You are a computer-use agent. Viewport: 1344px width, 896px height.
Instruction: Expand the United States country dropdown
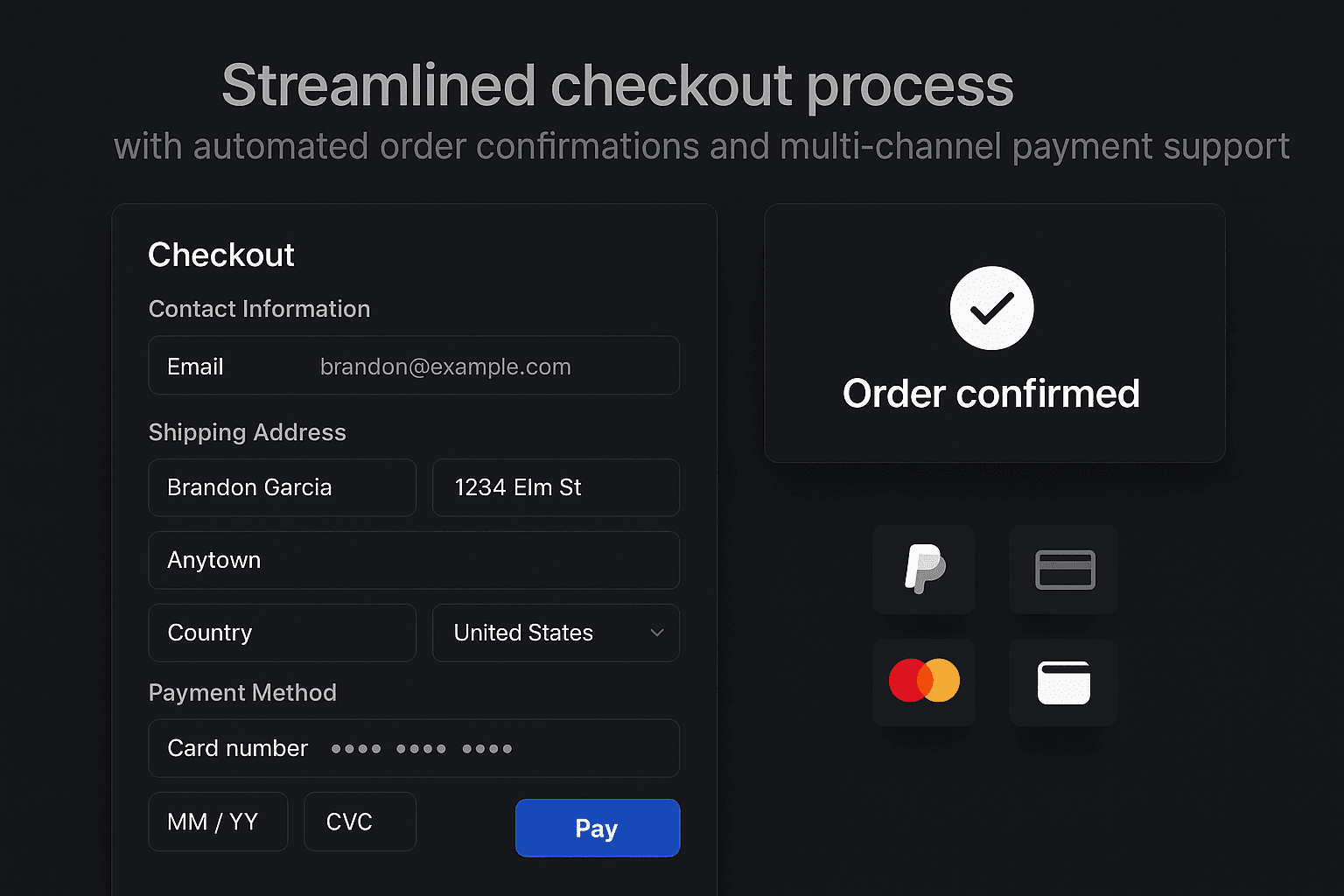(556, 633)
